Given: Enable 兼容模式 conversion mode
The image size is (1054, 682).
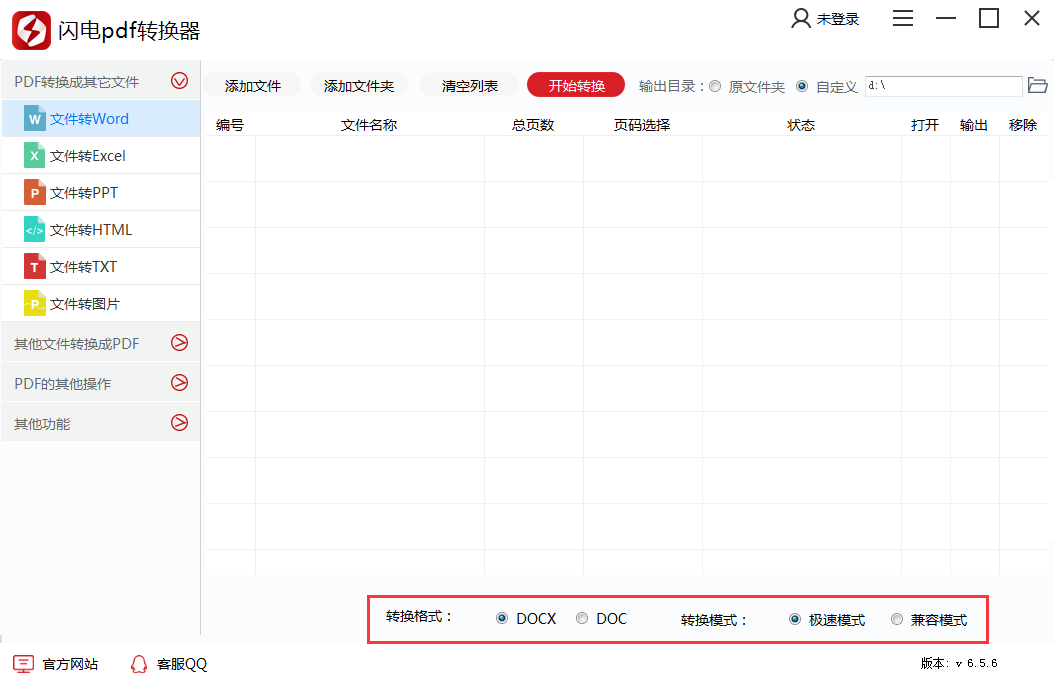Looking at the screenshot, I should 897,618.
